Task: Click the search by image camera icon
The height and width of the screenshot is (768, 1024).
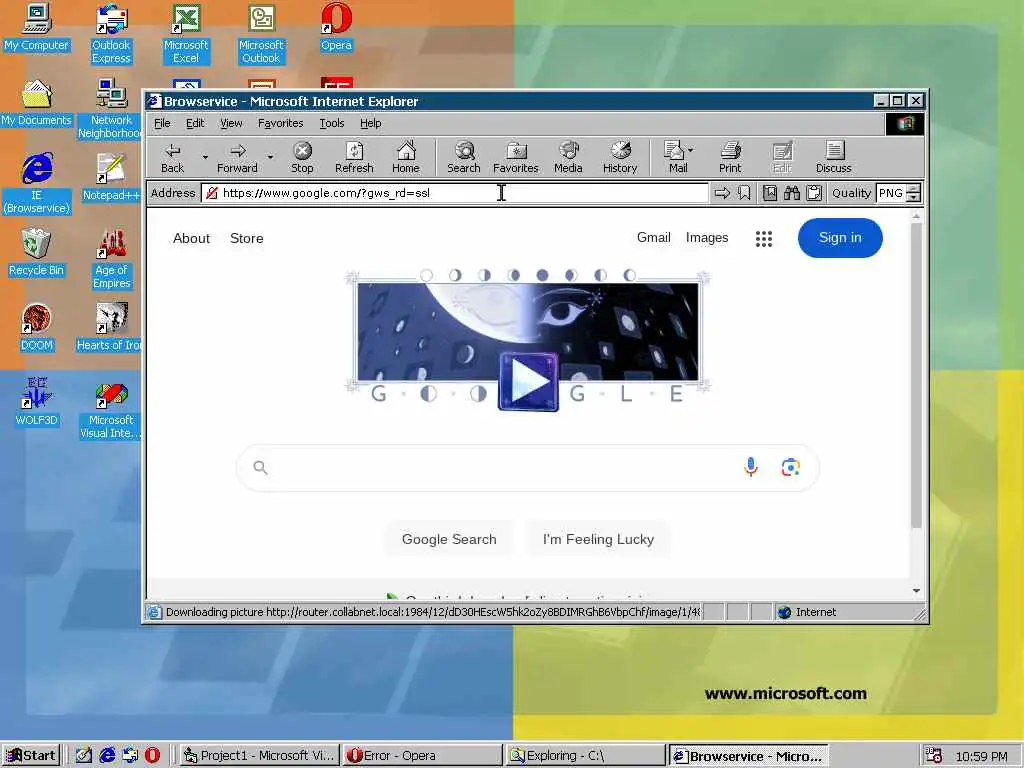Action: (790, 467)
